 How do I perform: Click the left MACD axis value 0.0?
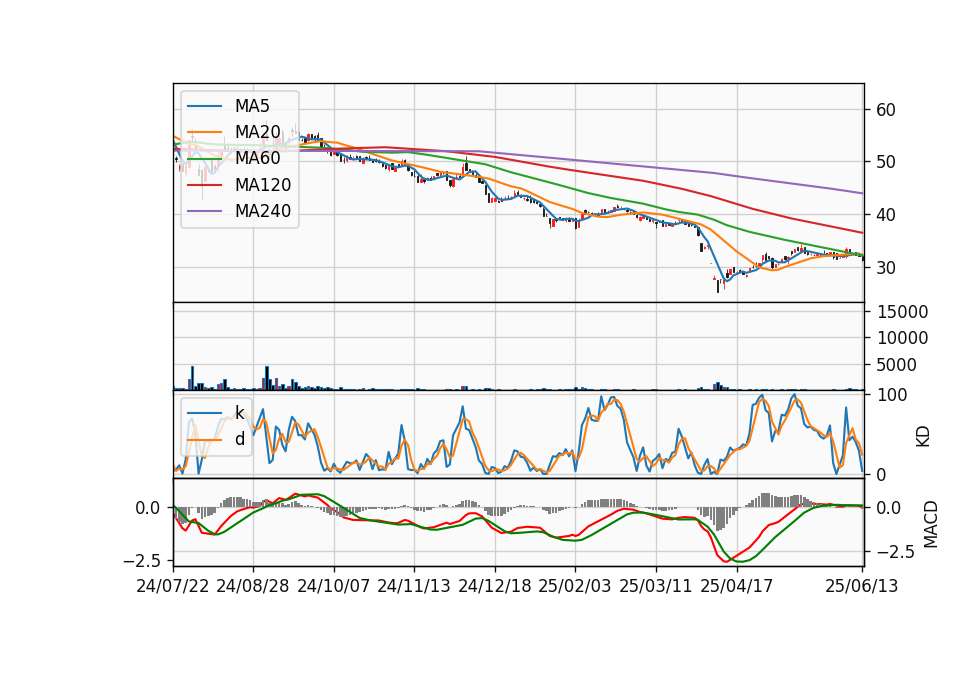(x=148, y=508)
